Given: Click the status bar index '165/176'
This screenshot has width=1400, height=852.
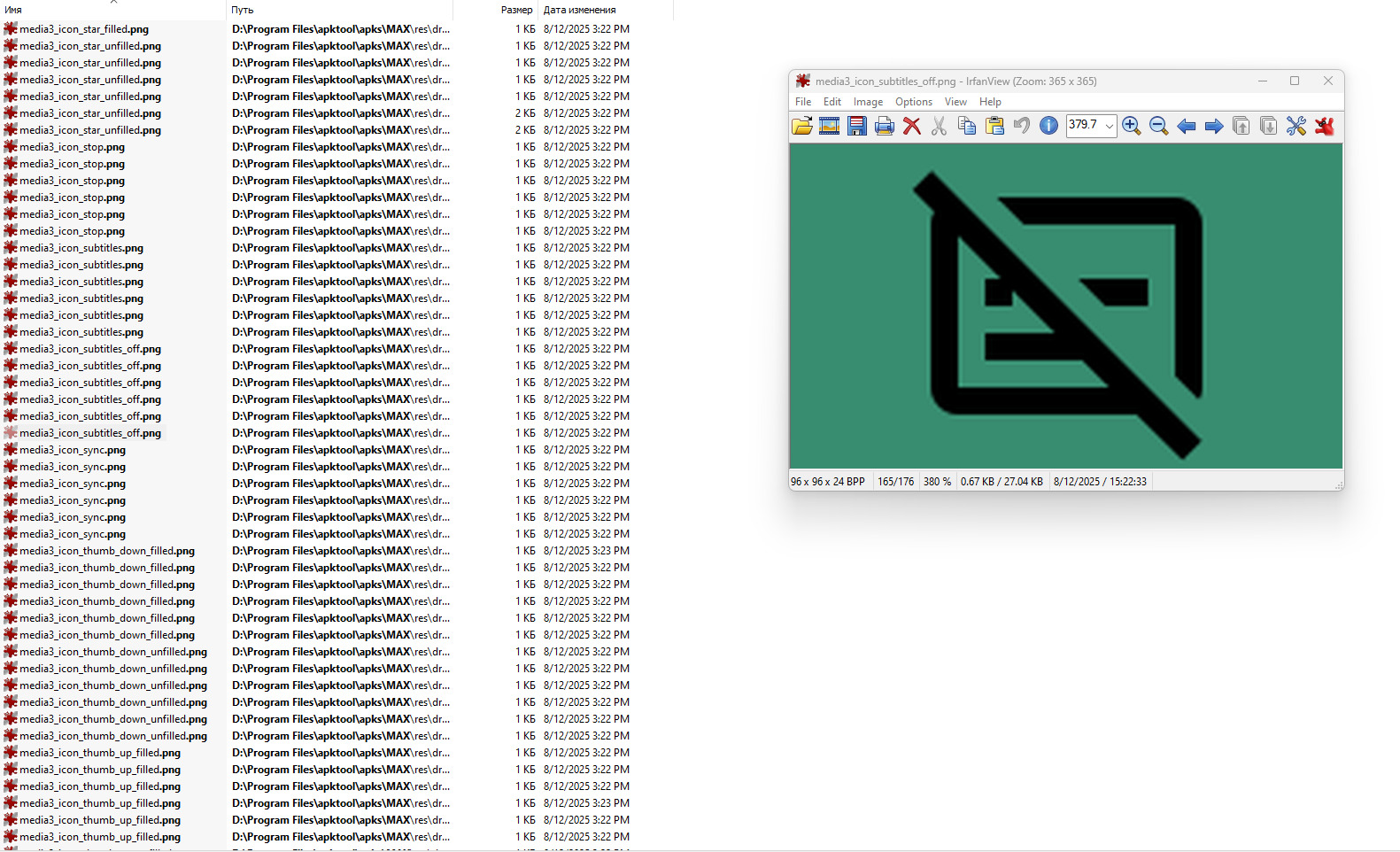Looking at the screenshot, I should pyautogui.click(x=896, y=482).
